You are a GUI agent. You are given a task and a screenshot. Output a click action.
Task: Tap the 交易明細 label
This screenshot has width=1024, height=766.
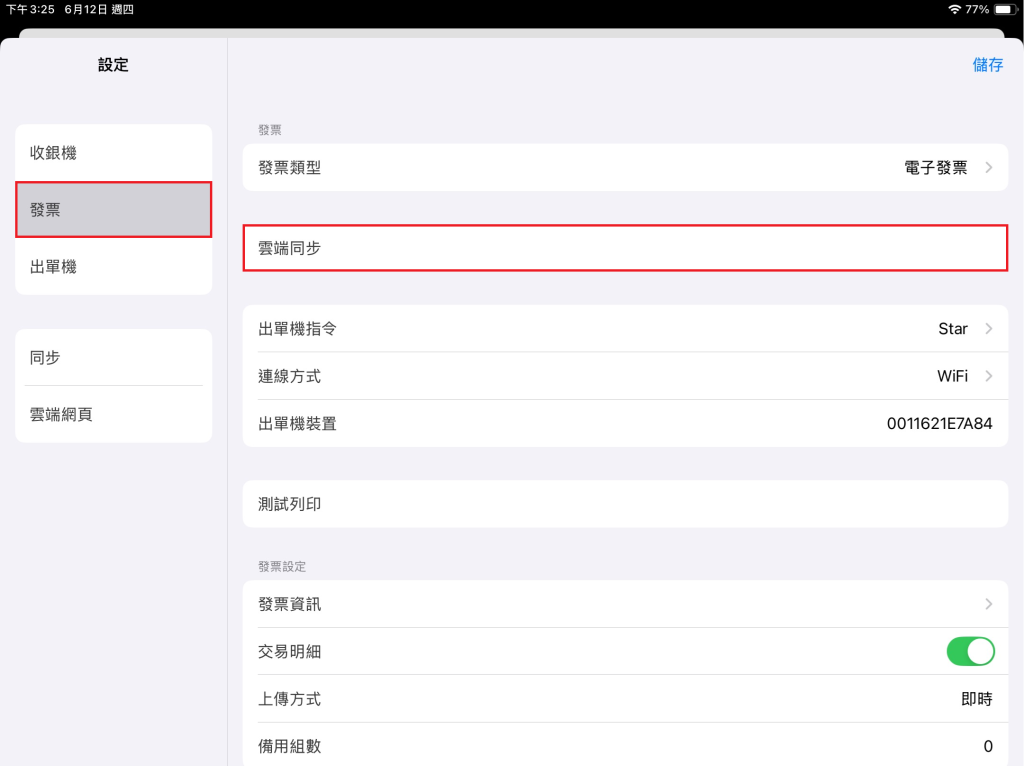[x=289, y=651]
